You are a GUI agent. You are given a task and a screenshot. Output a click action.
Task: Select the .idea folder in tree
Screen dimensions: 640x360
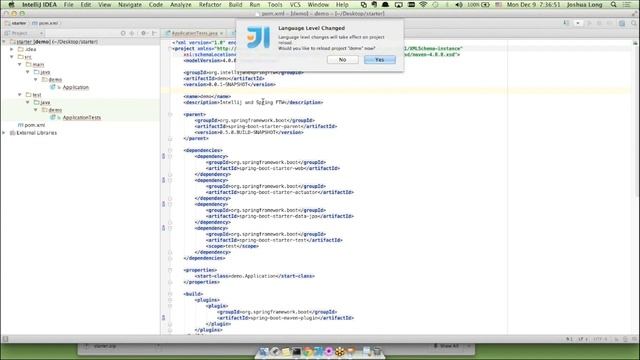point(27,49)
